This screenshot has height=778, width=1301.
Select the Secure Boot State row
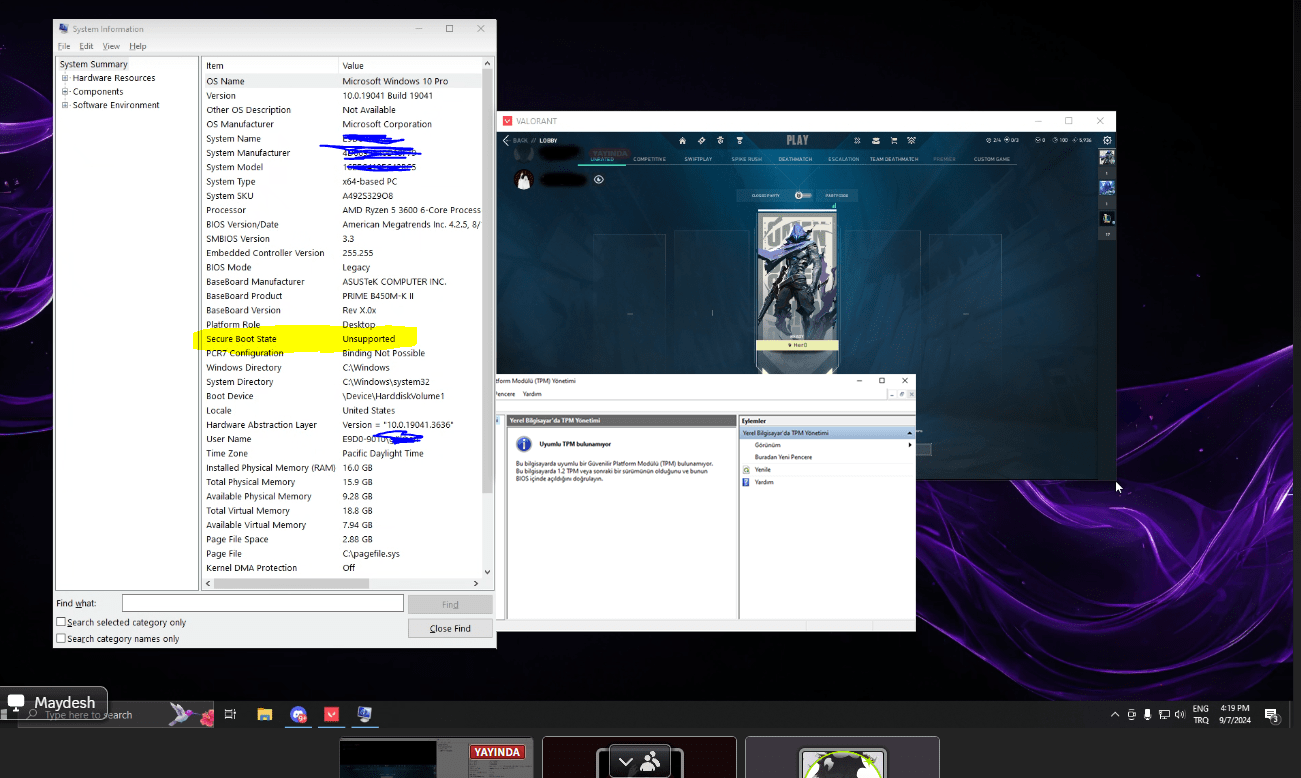tap(342, 339)
